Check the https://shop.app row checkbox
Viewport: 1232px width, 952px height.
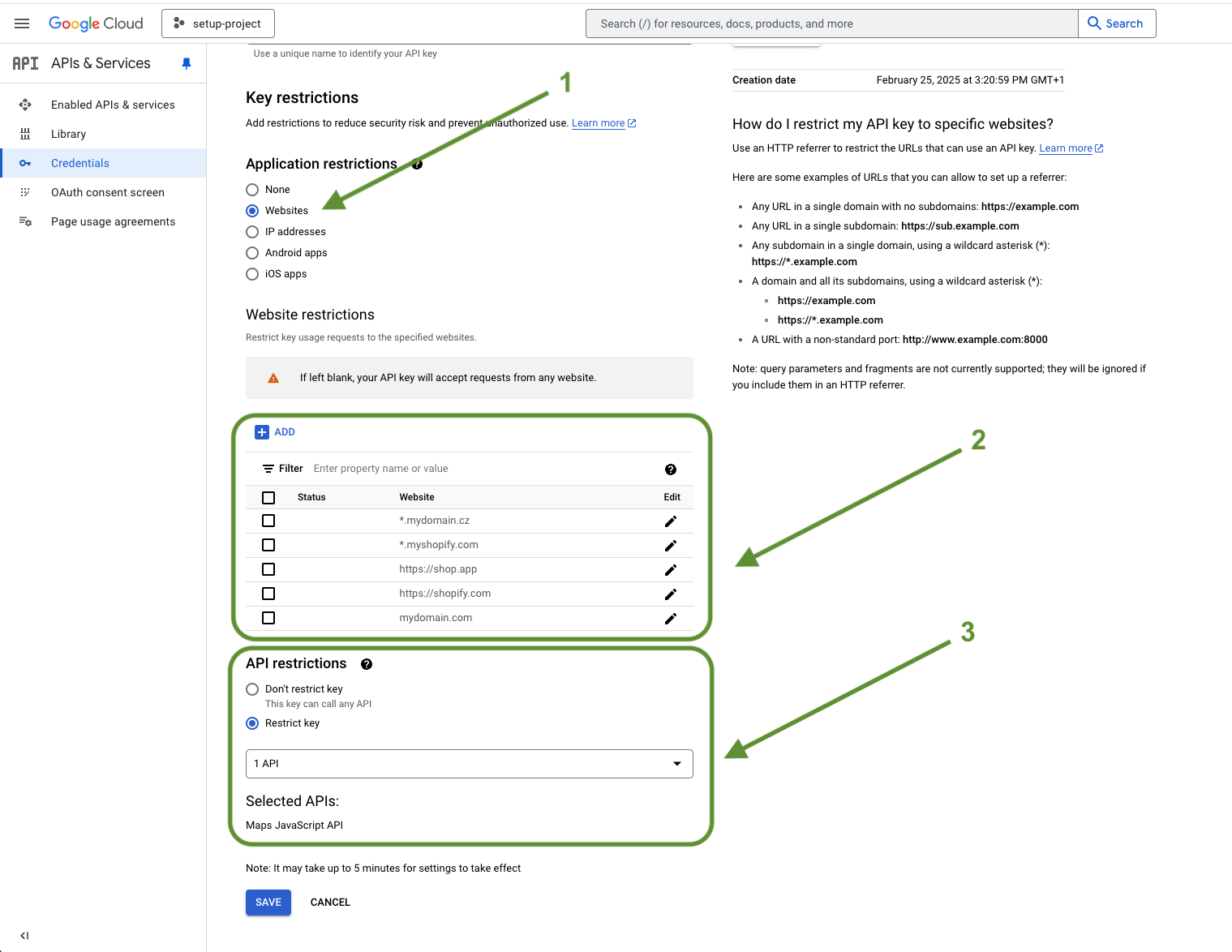tap(268, 569)
